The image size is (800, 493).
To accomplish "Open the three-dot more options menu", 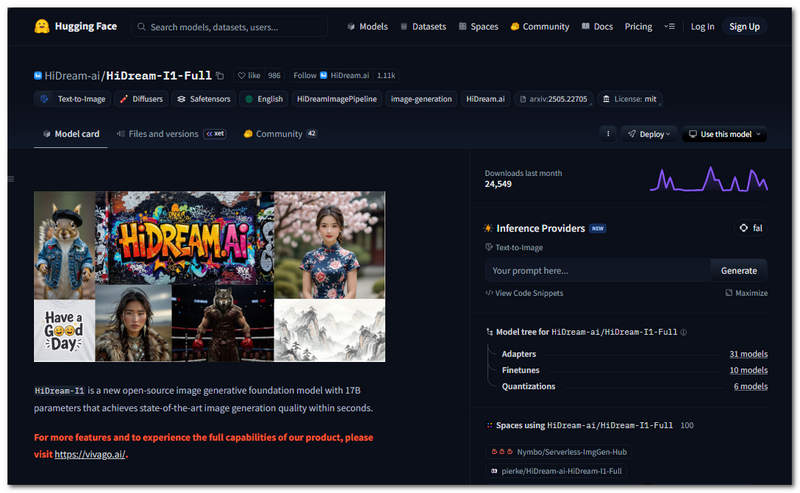I will [x=608, y=134].
